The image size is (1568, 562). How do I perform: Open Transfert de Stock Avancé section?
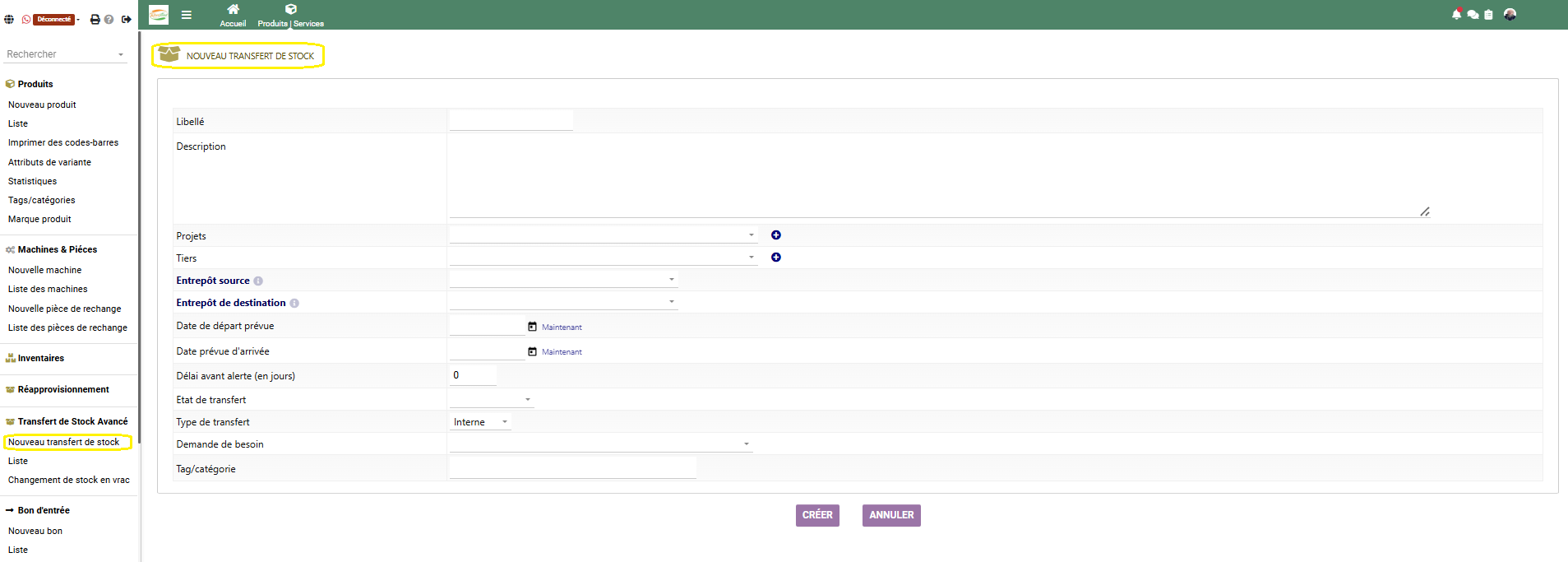72,421
